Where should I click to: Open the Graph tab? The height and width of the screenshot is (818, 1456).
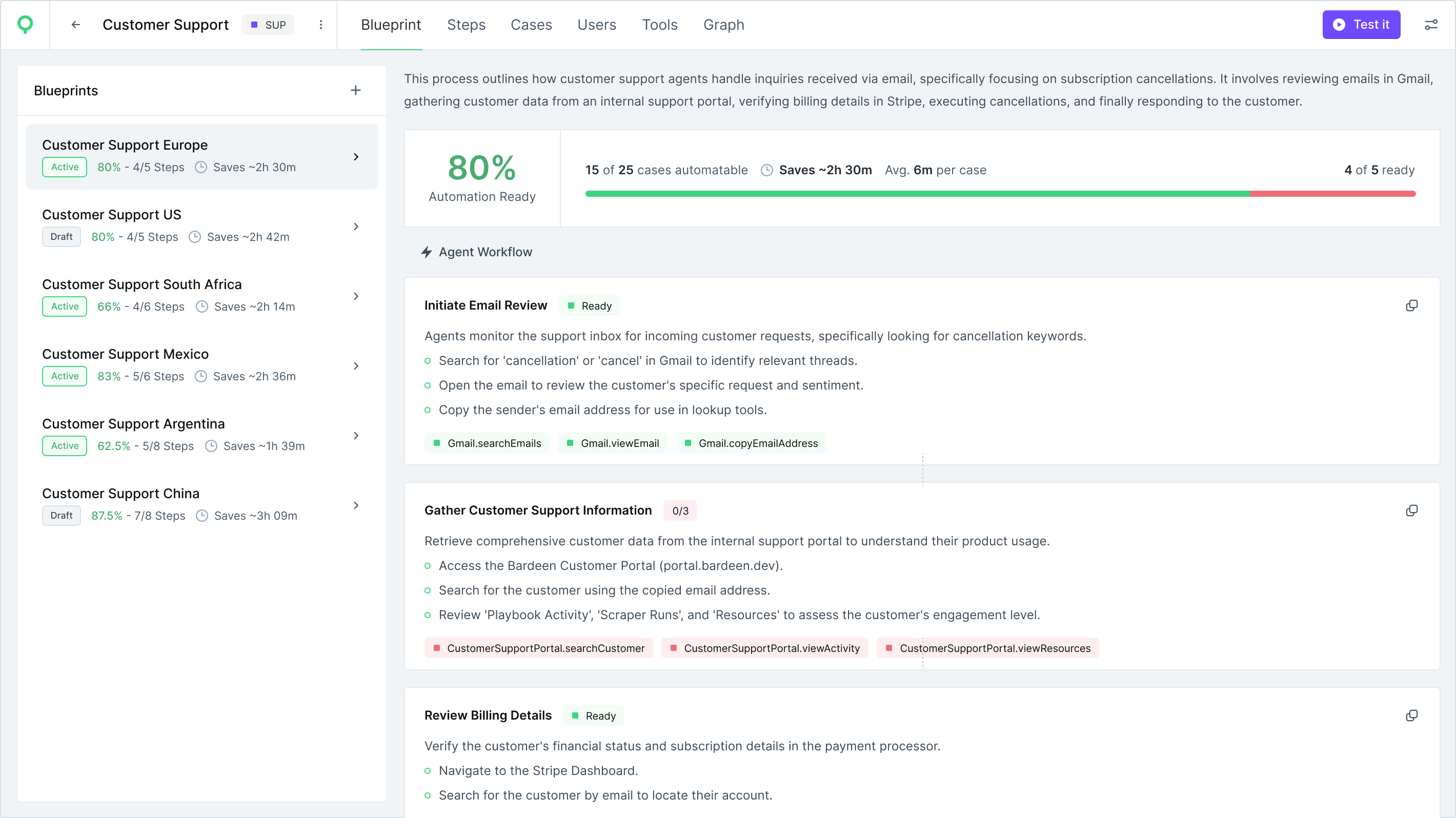pyautogui.click(x=723, y=25)
